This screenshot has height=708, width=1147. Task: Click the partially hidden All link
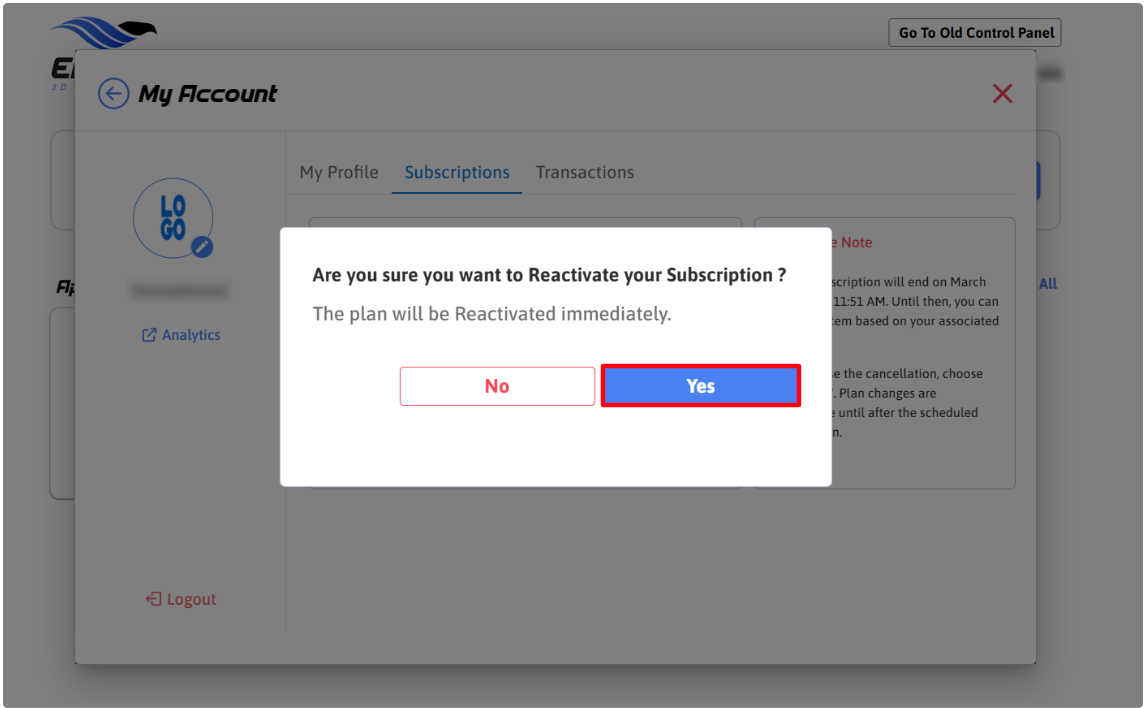1047,284
